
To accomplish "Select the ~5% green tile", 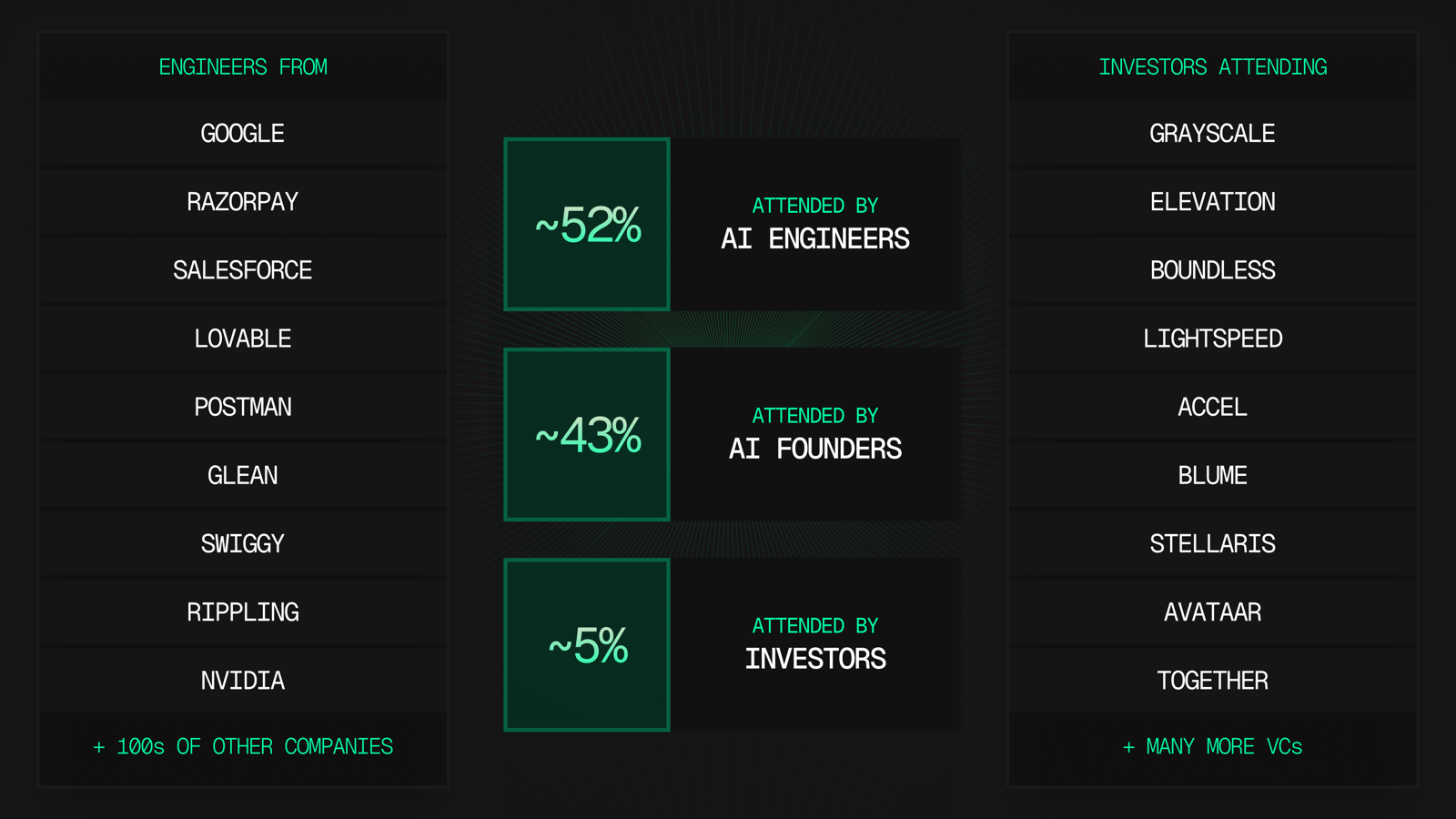I will pyautogui.click(x=587, y=645).
